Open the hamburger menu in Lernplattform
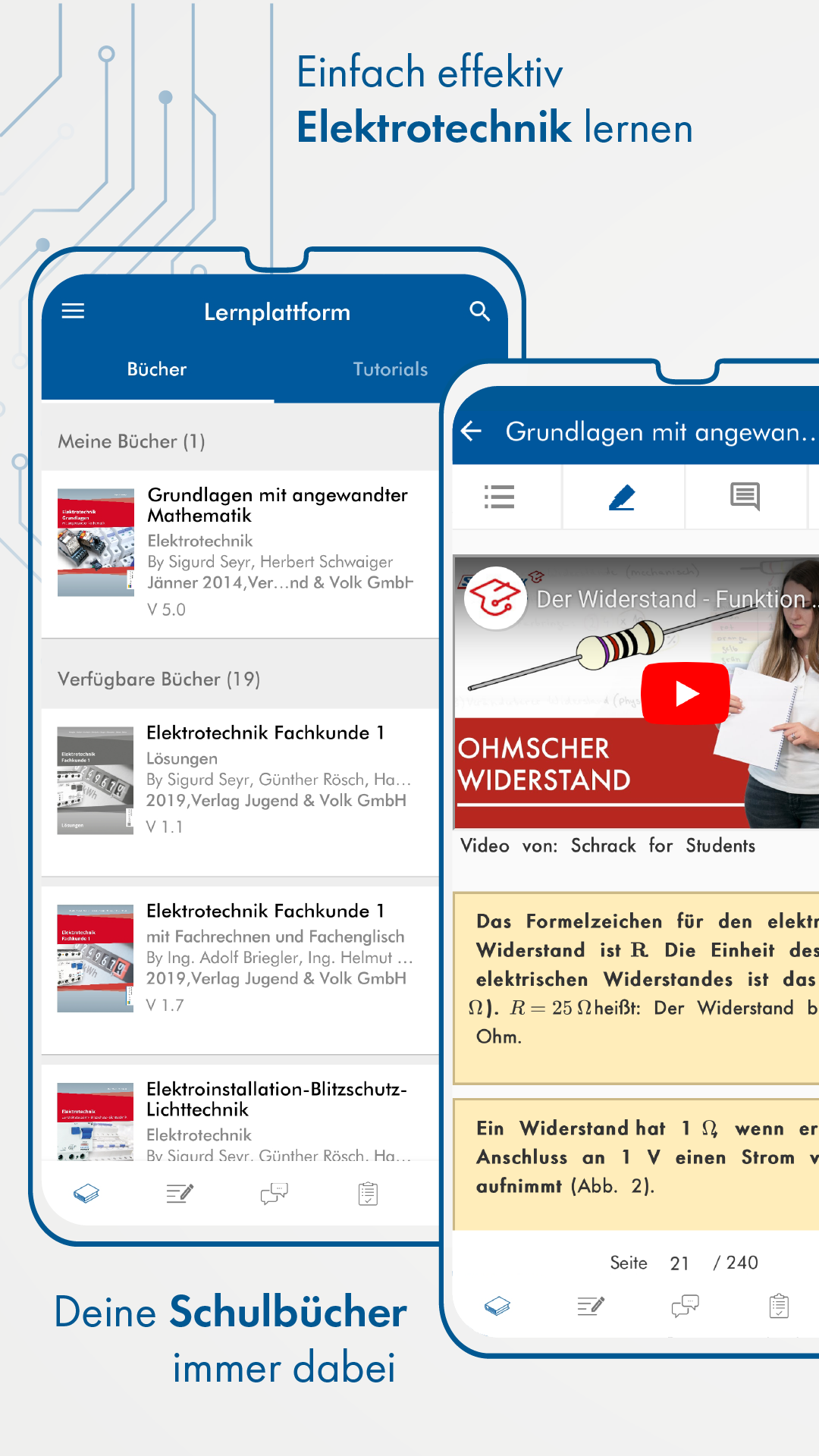The width and height of the screenshot is (819, 1456). 73,311
